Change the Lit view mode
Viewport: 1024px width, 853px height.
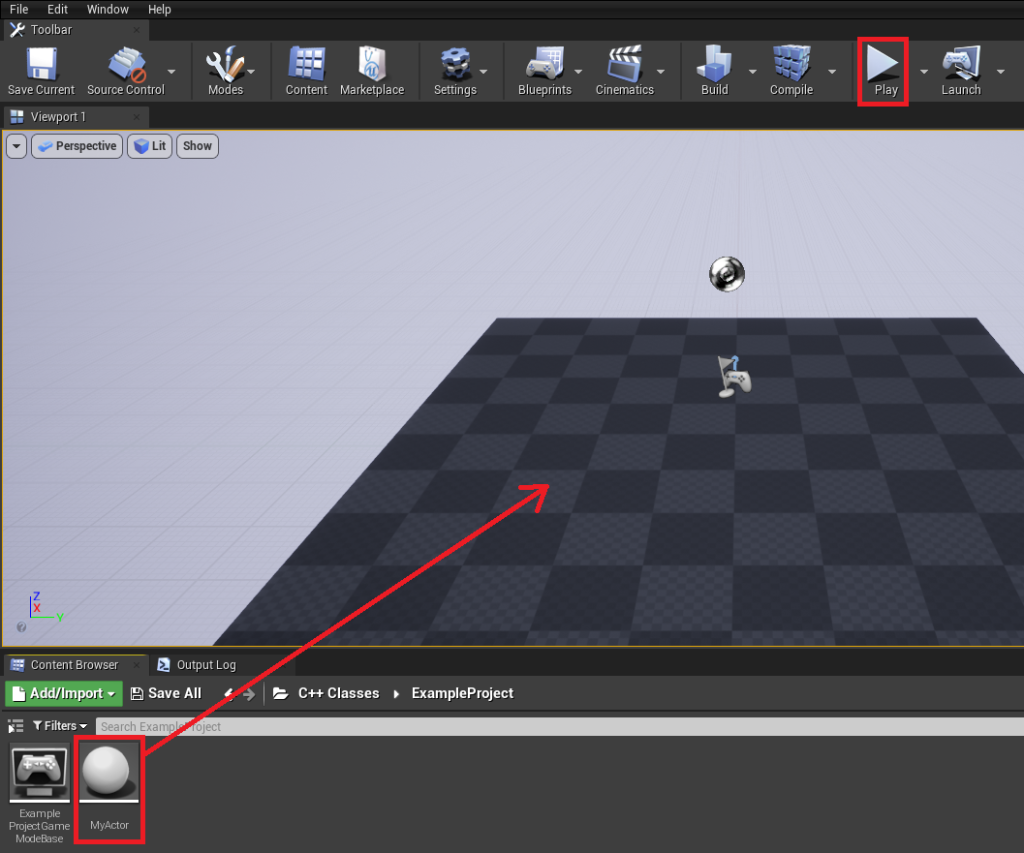150,146
